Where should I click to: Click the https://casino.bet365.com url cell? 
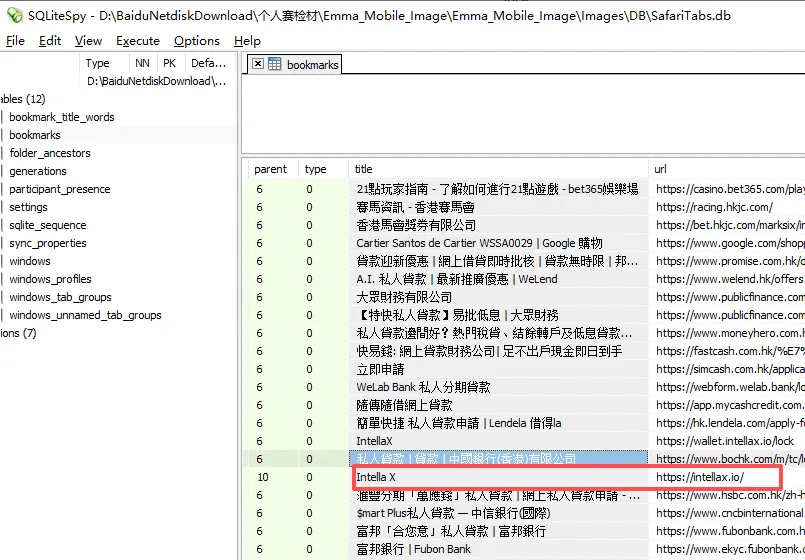[x=727, y=189]
